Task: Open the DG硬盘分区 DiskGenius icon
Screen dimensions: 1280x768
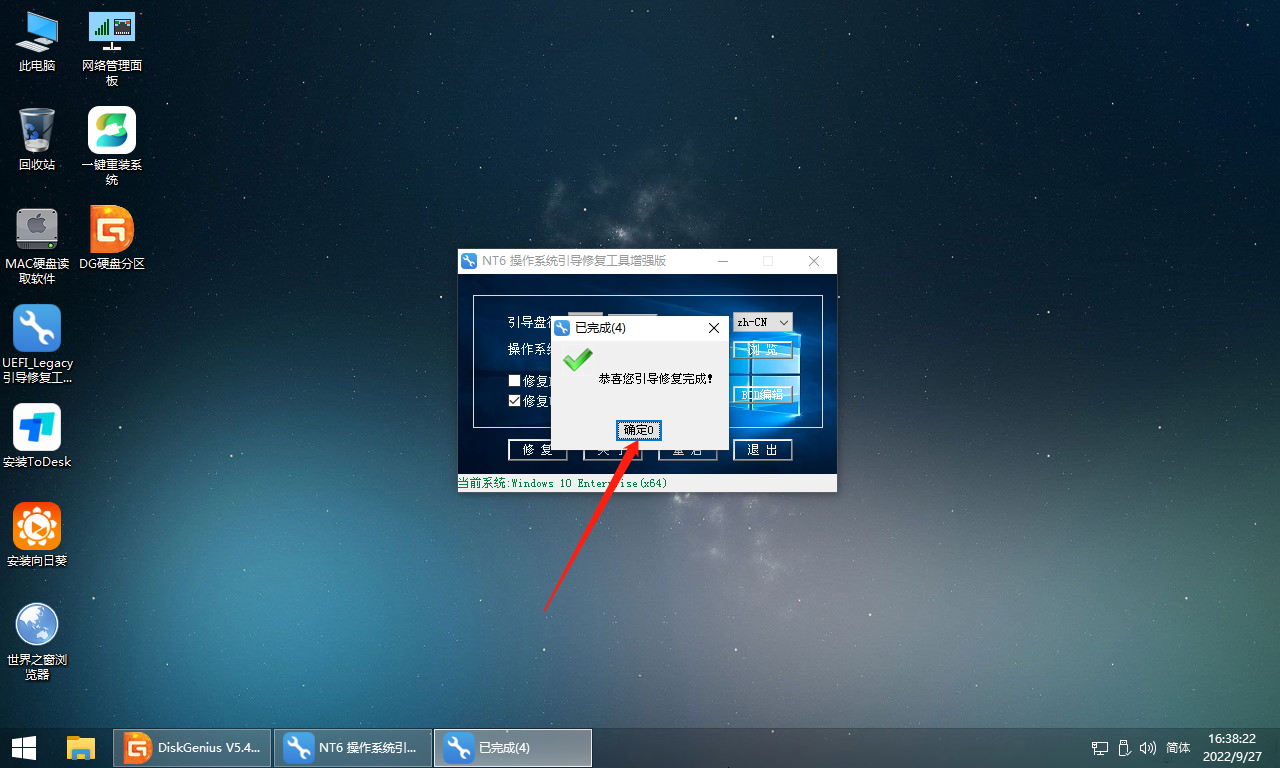Action: click(112, 237)
